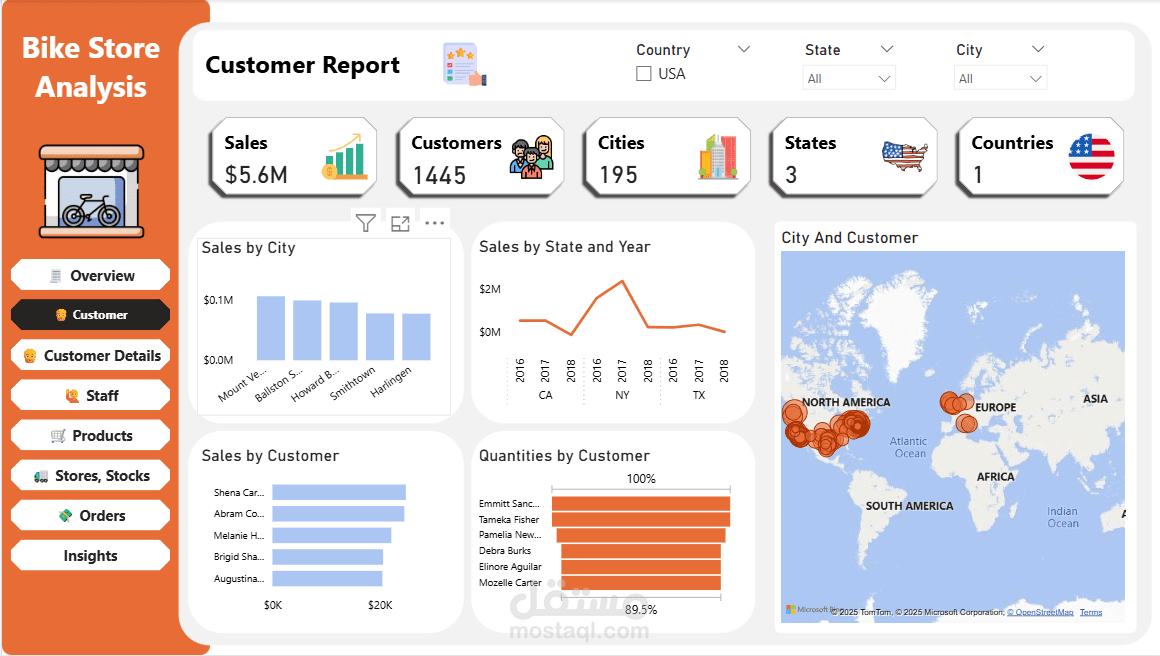Expand the State All dropdown
The width and height of the screenshot is (1160, 656).
(849, 78)
